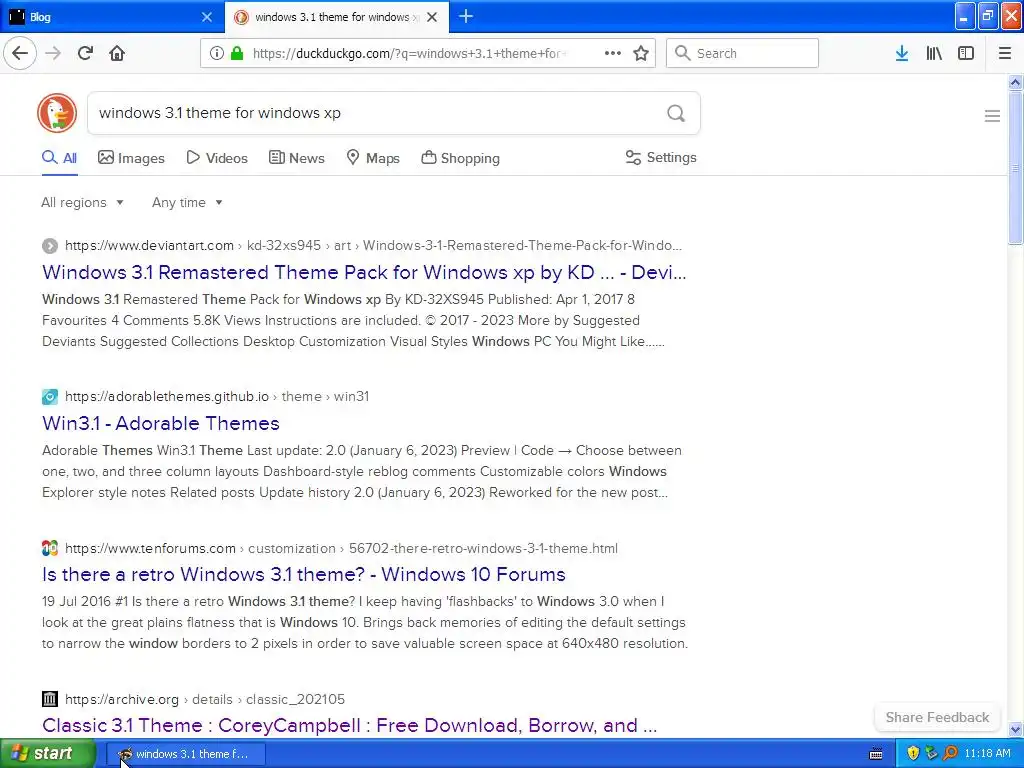
Task: Show site information icon in address bar
Action: point(217,54)
